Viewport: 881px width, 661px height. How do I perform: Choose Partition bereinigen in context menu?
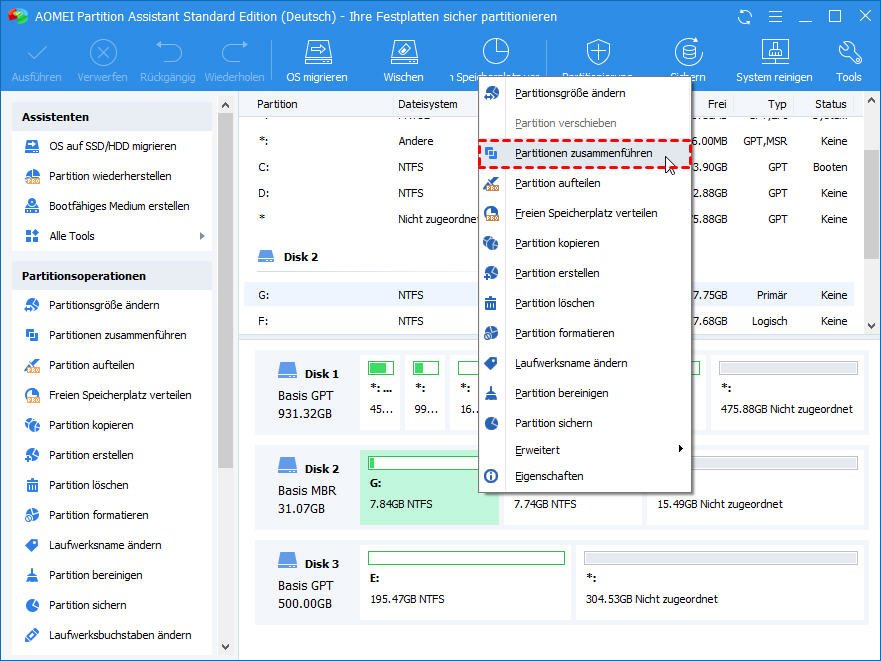coord(584,393)
